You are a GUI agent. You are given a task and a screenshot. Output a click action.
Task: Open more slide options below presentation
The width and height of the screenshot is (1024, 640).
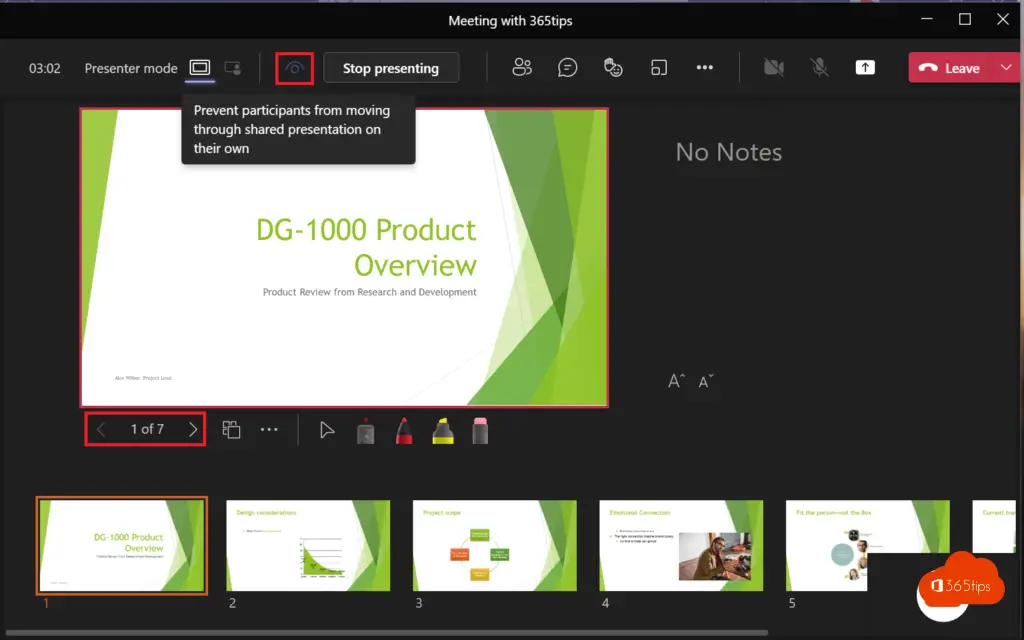pyautogui.click(x=269, y=430)
